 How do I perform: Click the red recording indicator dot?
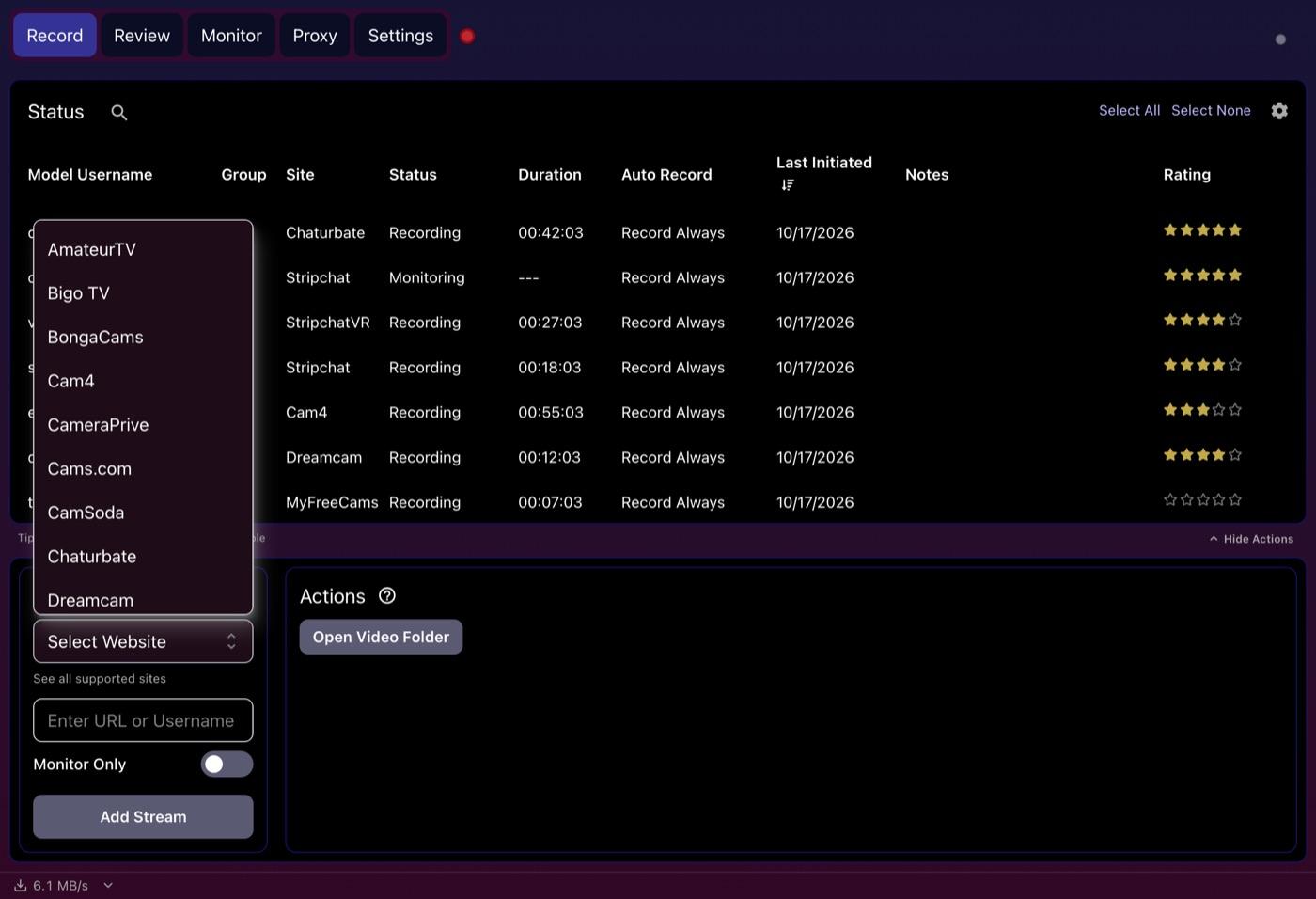[x=467, y=37]
